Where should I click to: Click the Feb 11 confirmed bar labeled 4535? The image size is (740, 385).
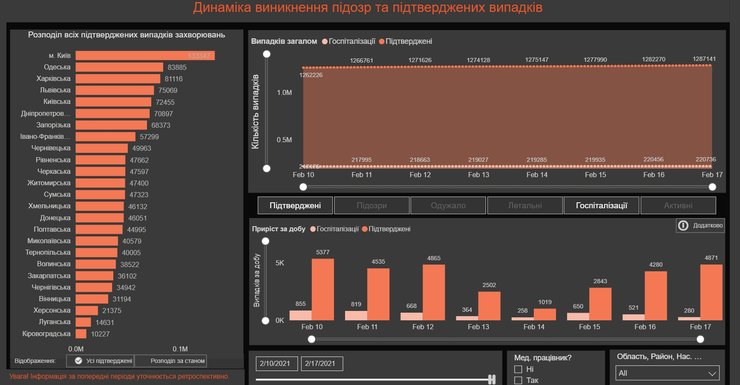coord(378,294)
